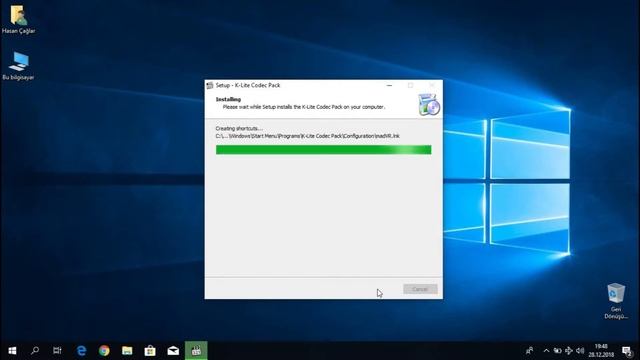
Task: Open the Windows Start menu
Action: click(12, 351)
